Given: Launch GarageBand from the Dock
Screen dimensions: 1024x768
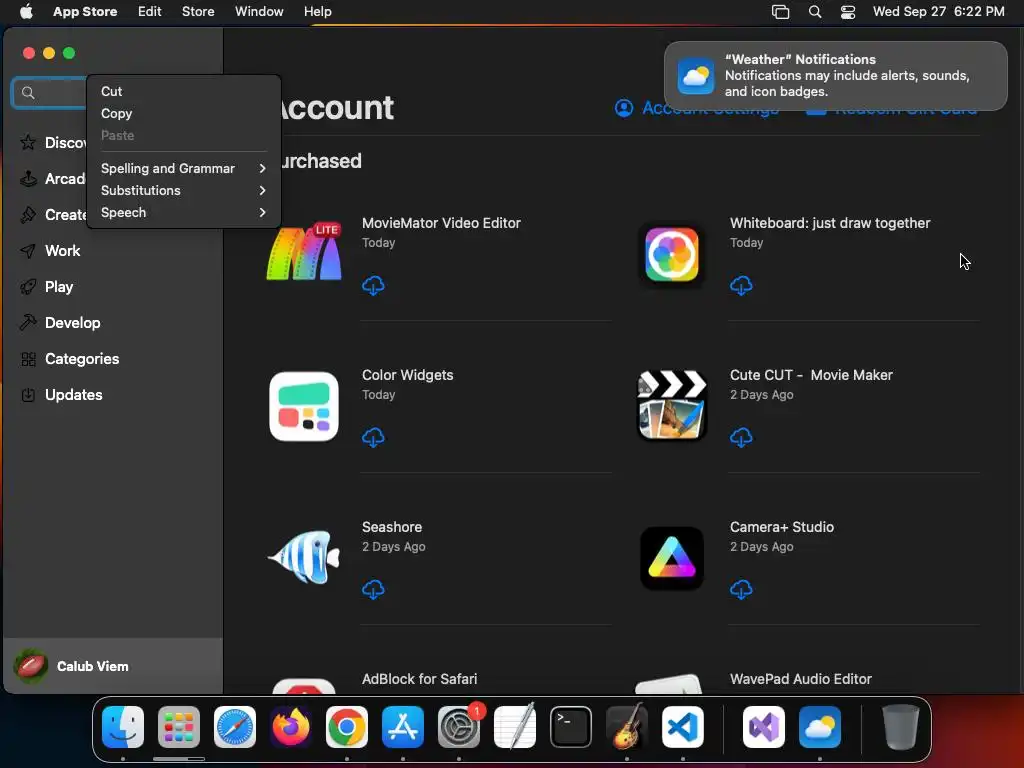Looking at the screenshot, I should click(x=627, y=727).
